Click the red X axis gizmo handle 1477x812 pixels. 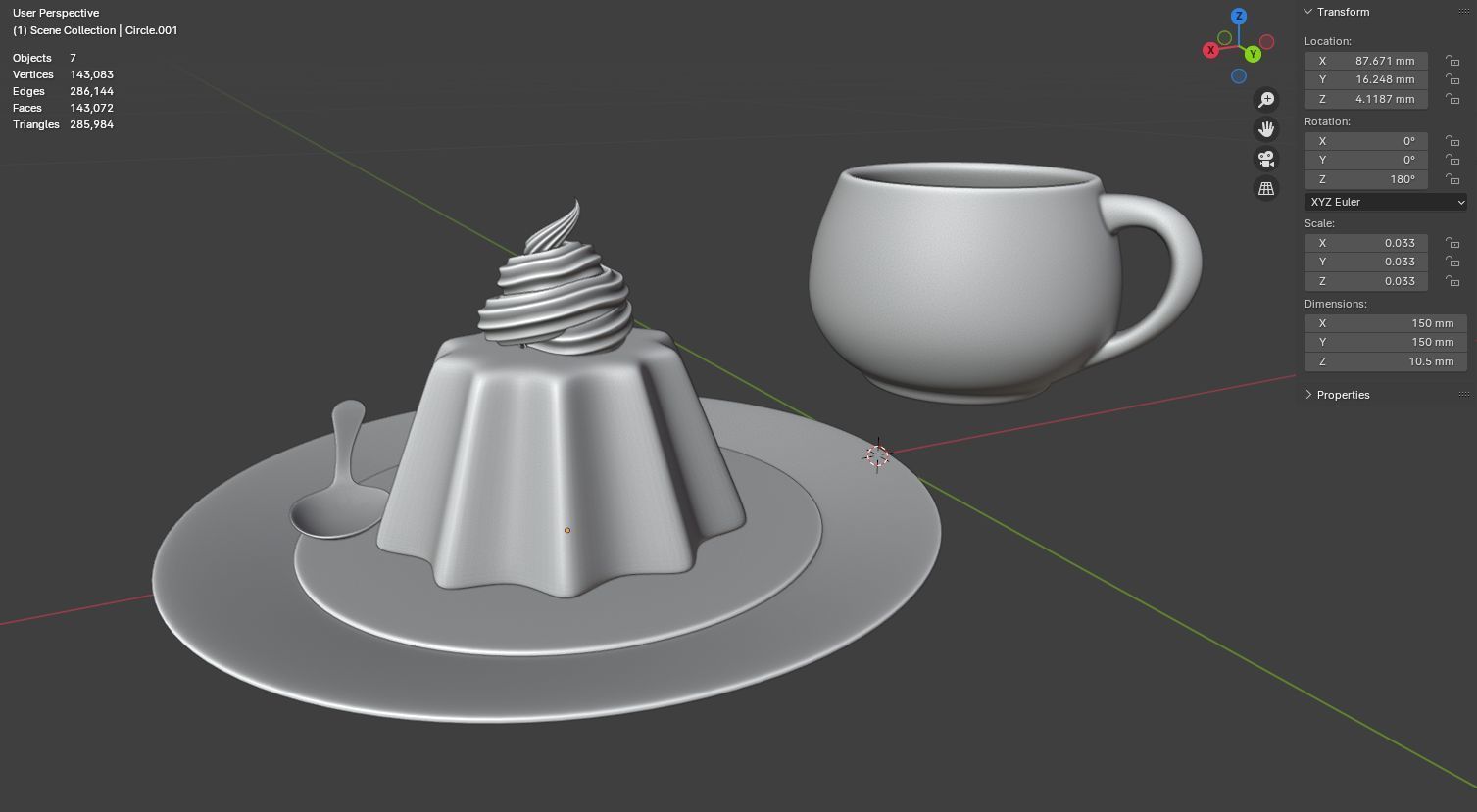tap(1211, 50)
